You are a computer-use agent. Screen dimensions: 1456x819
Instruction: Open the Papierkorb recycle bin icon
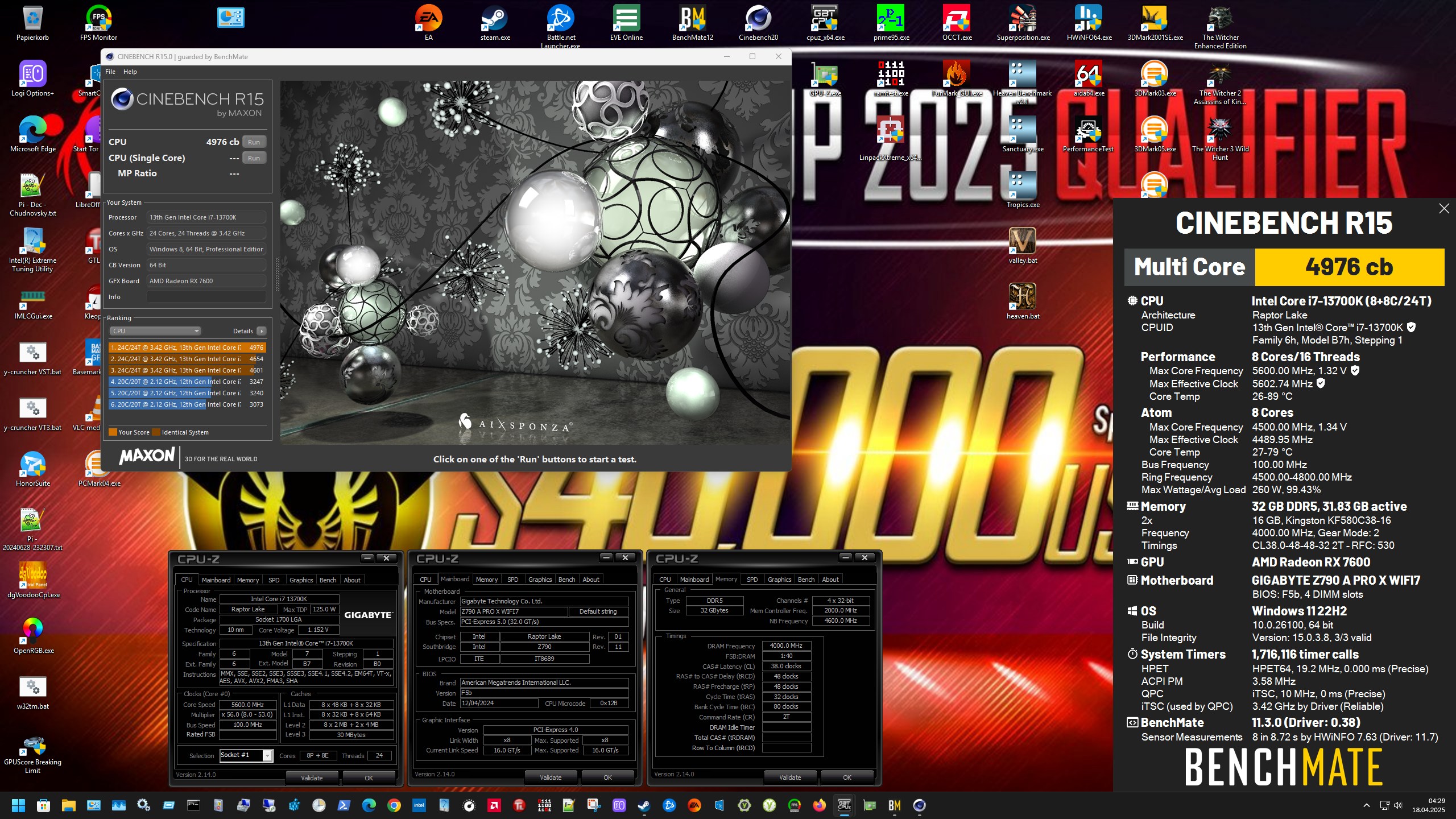click(32, 23)
